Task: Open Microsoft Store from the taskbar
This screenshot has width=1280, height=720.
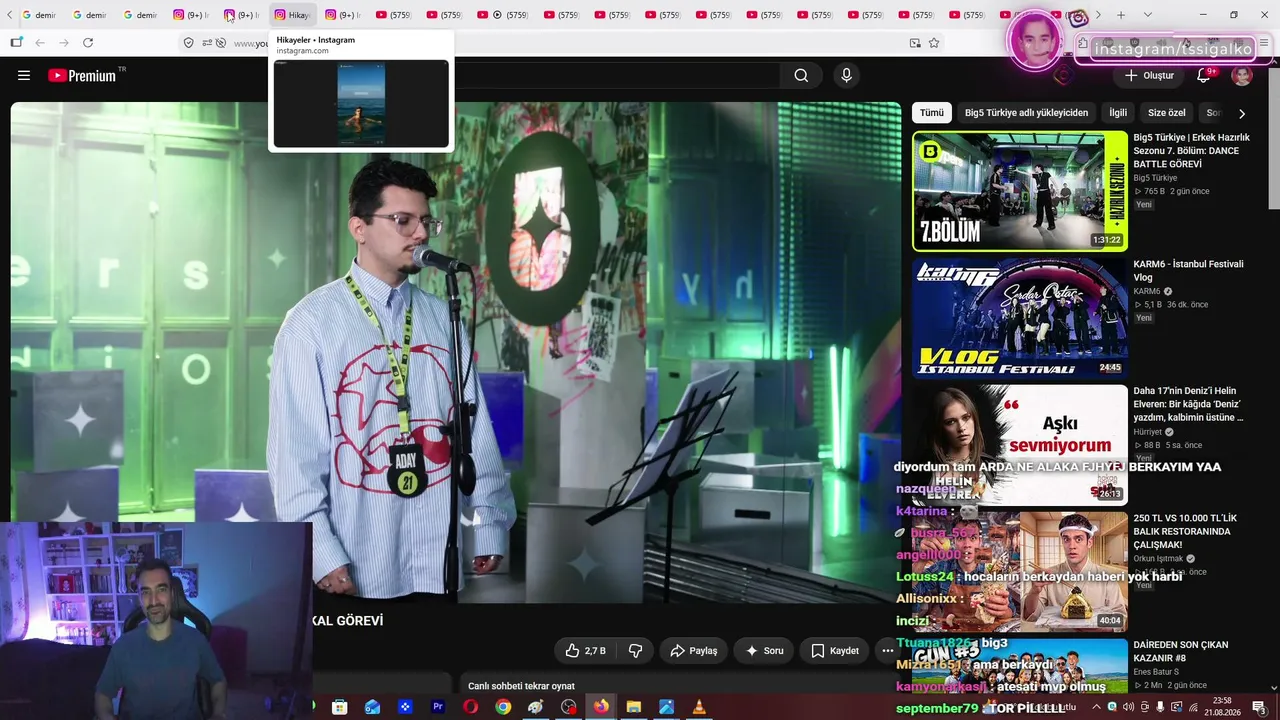Action: point(340,707)
